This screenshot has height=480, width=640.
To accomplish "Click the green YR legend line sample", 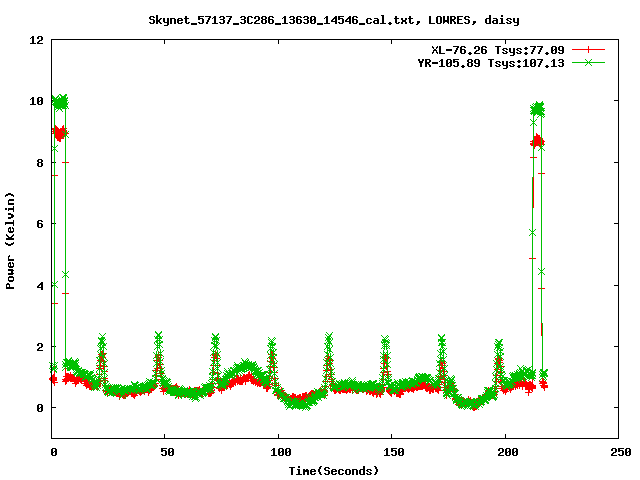I will pos(588,62).
